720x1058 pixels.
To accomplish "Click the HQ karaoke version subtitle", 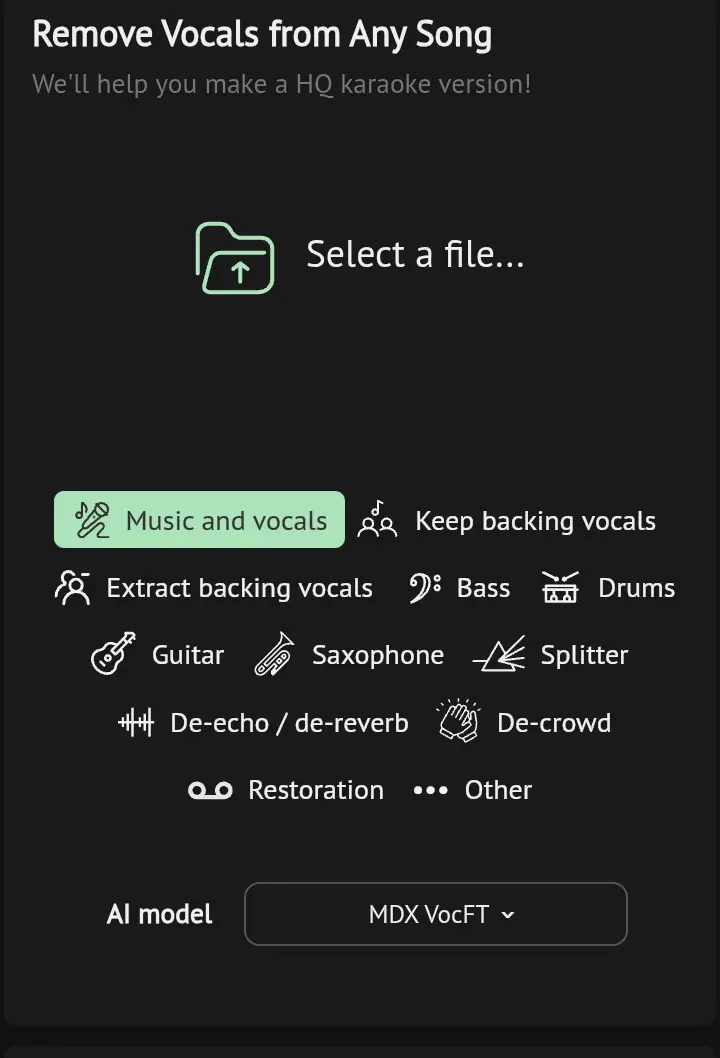I will point(281,84).
